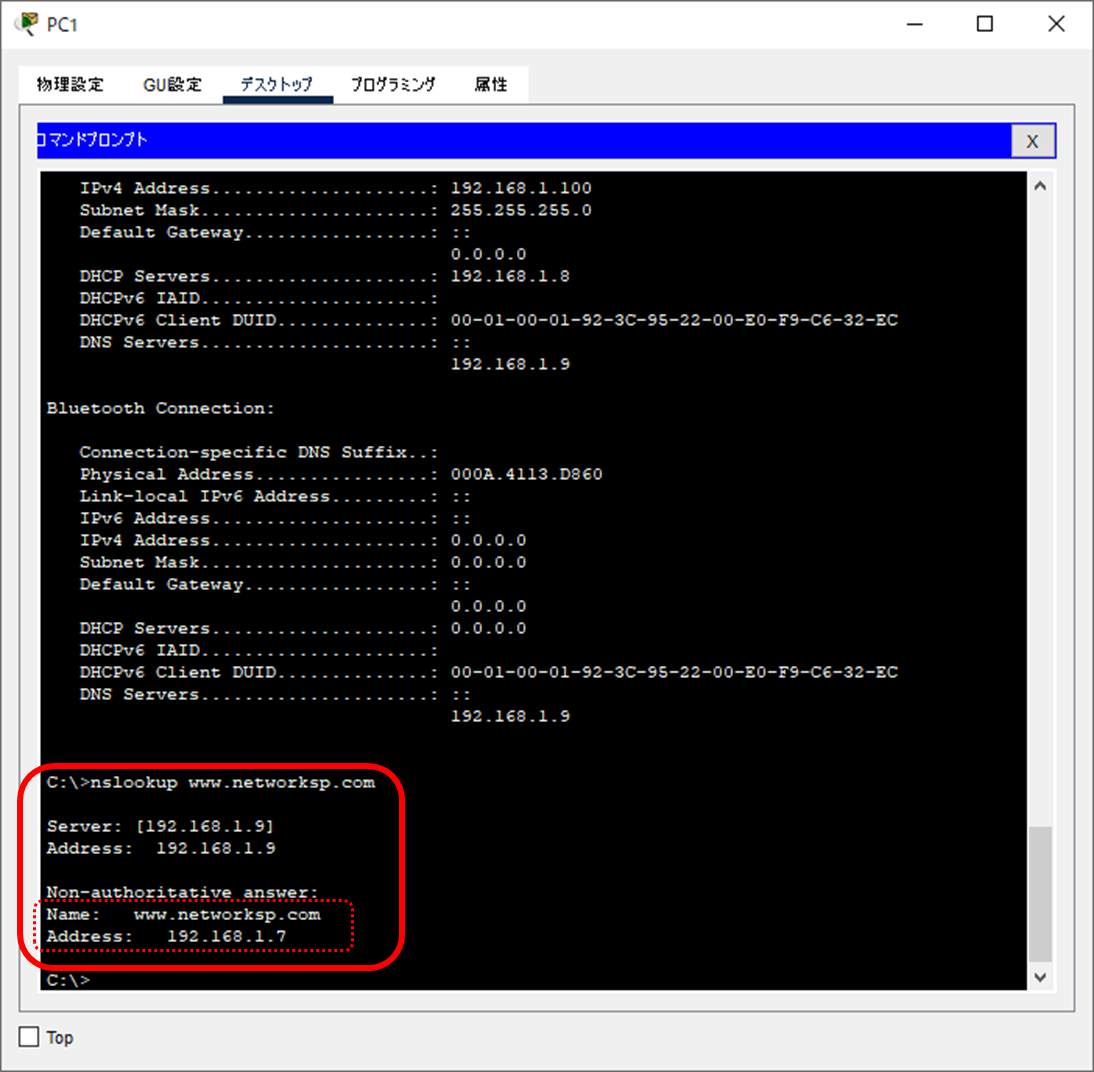Open the 物理設定 tab
This screenshot has width=1094, height=1072.
click(70, 84)
